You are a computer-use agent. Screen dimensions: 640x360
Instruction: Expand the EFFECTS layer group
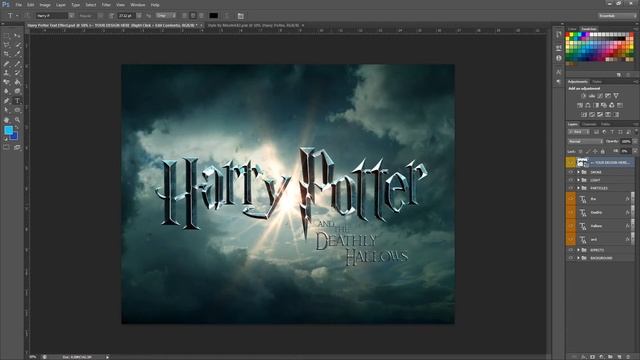coord(578,250)
